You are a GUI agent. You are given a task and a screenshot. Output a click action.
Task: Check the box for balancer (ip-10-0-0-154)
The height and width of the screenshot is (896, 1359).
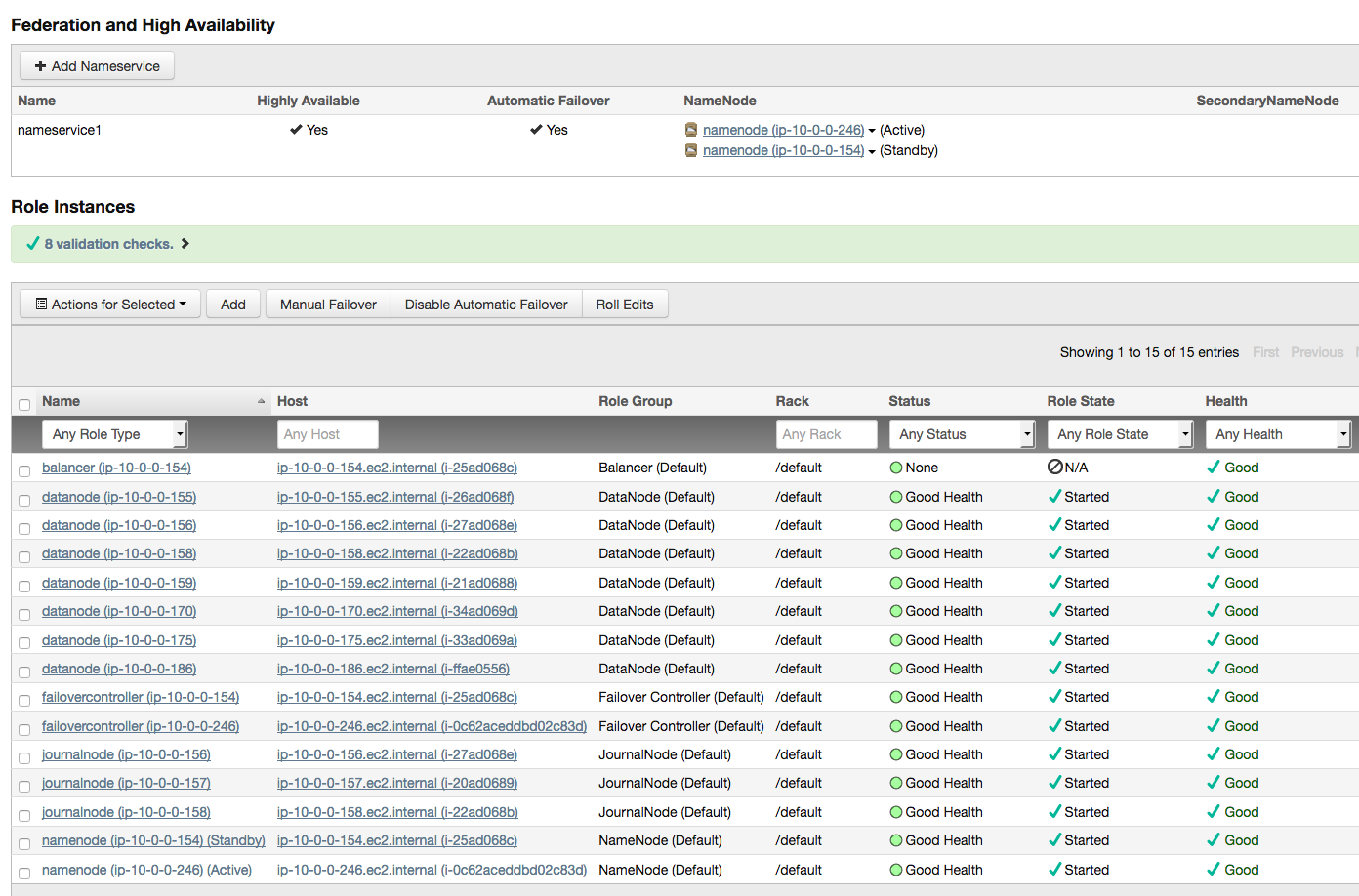pos(24,470)
